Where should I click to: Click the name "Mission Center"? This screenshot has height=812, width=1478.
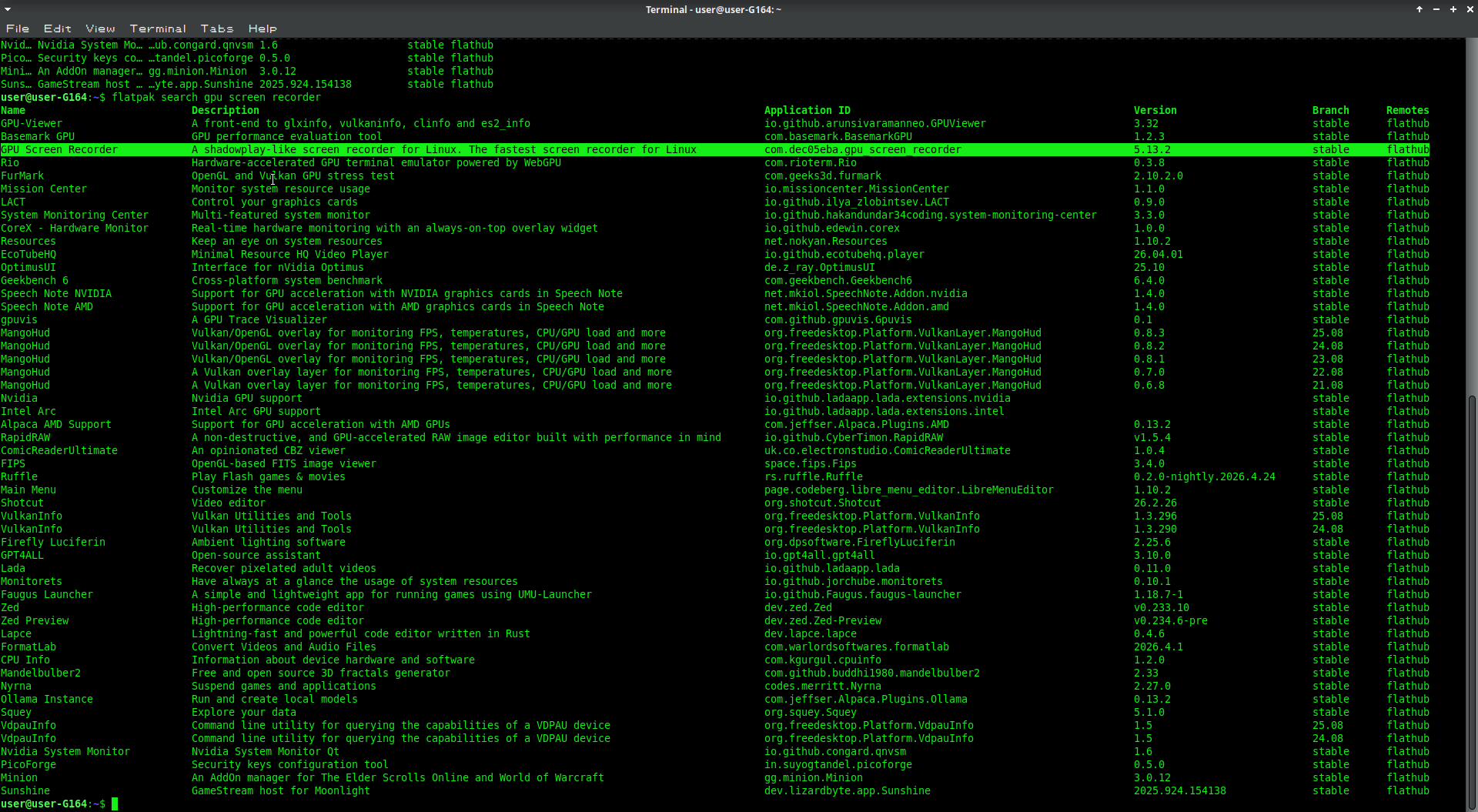(x=44, y=189)
